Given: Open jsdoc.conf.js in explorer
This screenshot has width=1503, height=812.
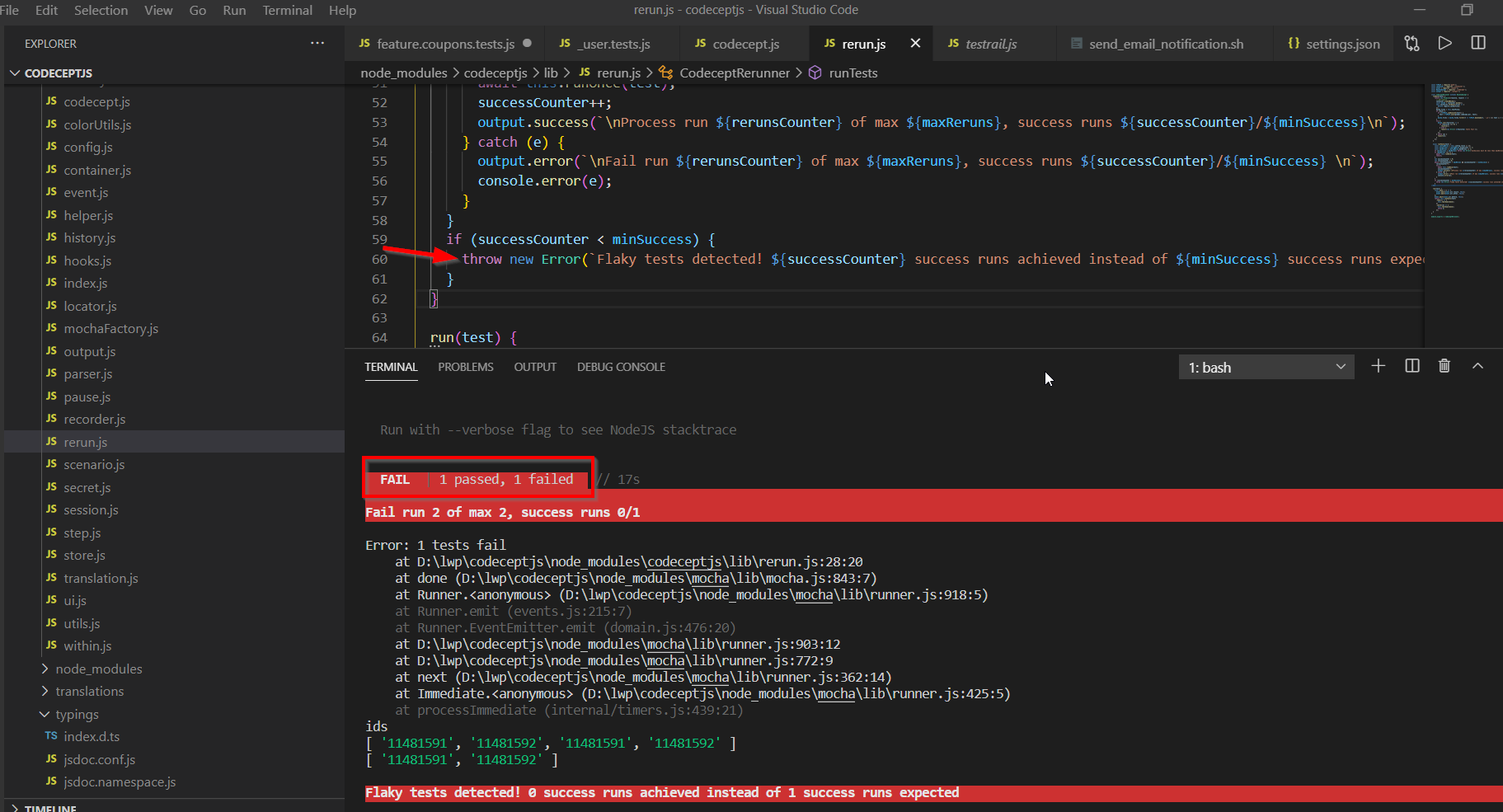Looking at the screenshot, I should (x=99, y=759).
